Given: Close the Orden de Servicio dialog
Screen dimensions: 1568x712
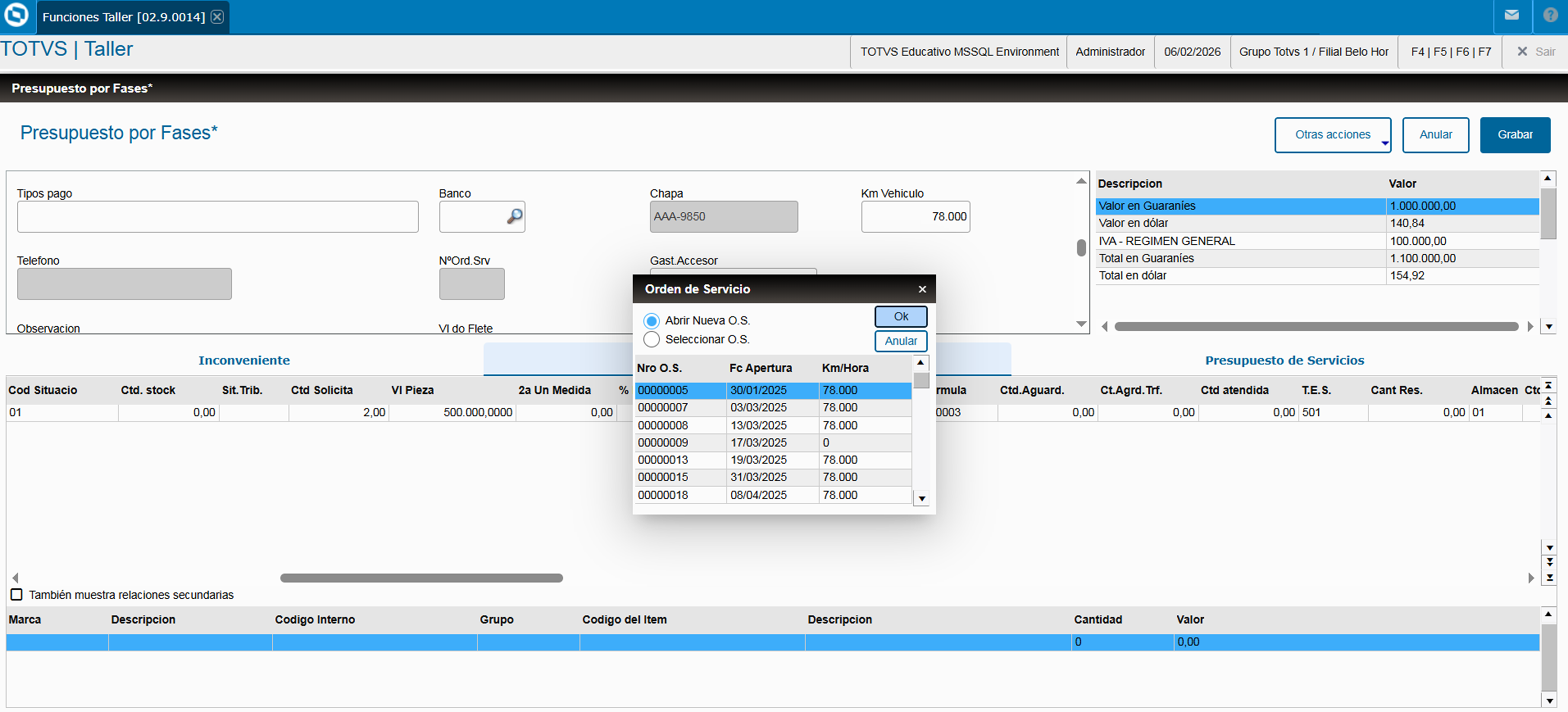Looking at the screenshot, I should click(922, 289).
